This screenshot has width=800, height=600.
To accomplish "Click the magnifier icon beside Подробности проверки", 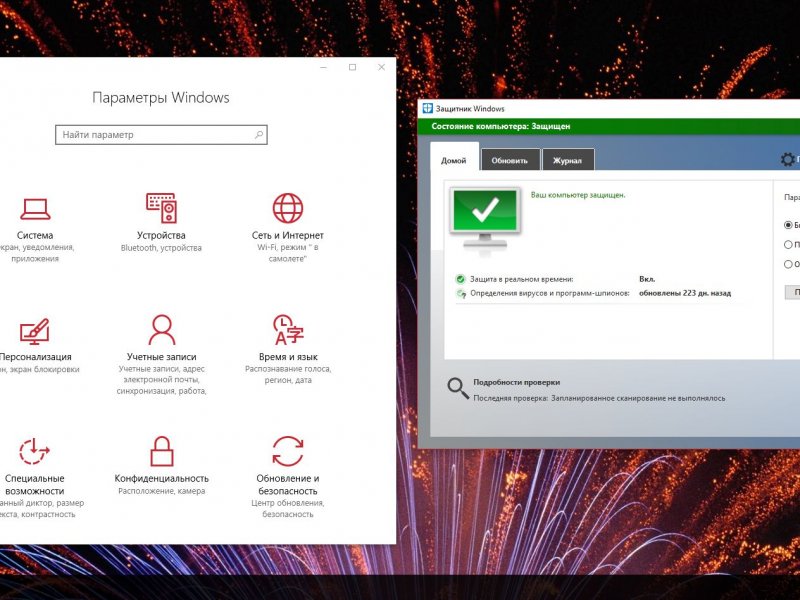I will pyautogui.click(x=458, y=388).
